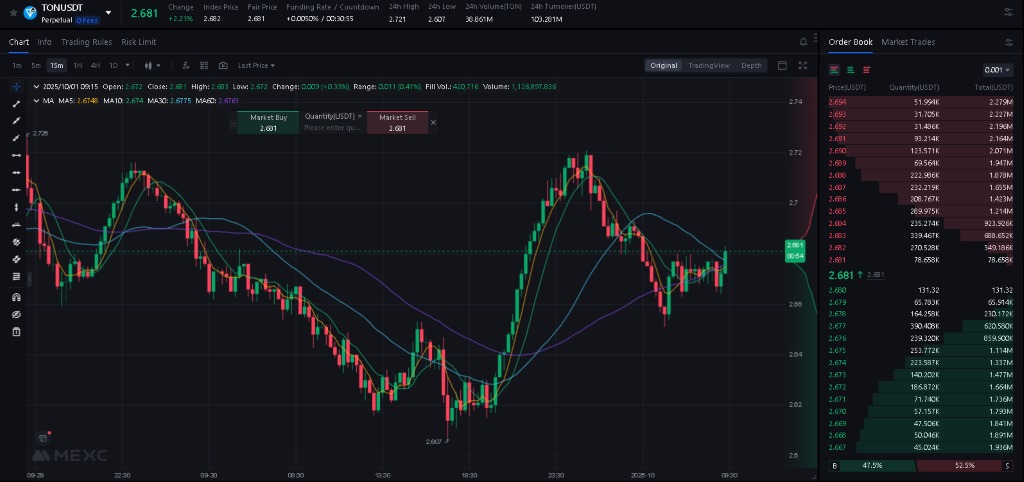
Task: Grab the quick order panel drag handle
Action: [x=232, y=123]
